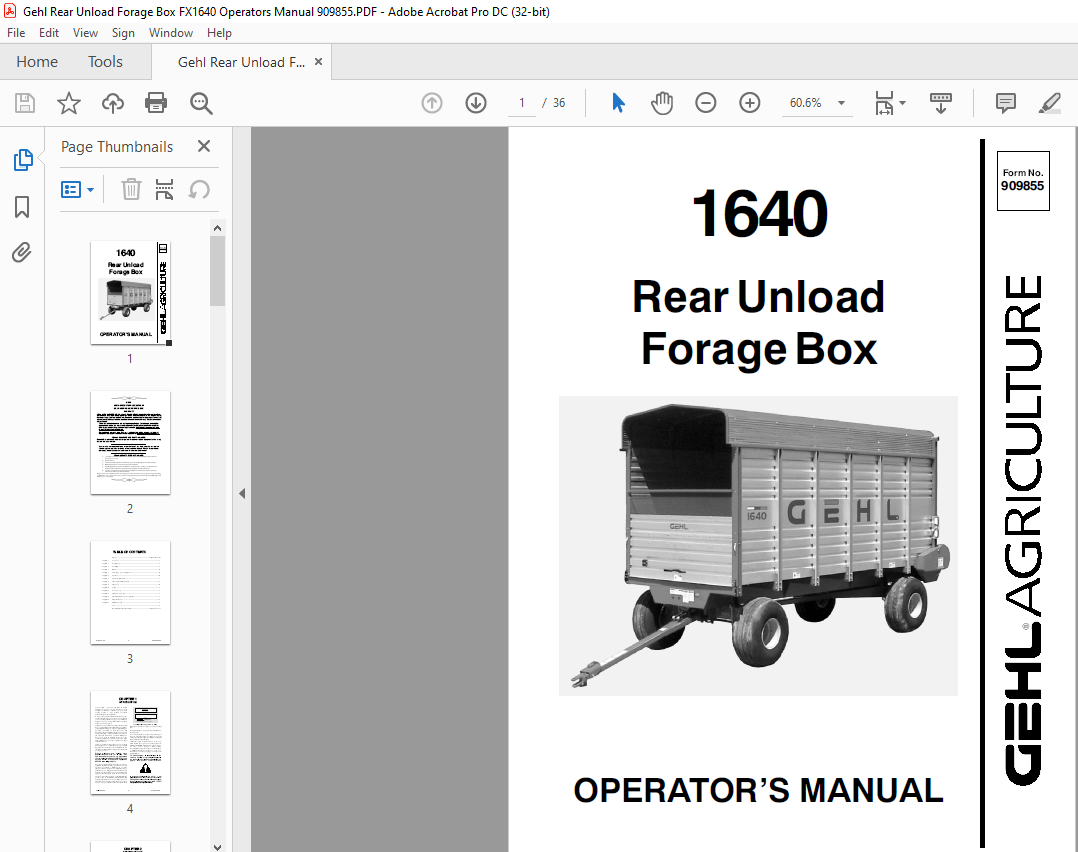Click the "Rear Unload Forage Box" heading
The image size is (1078, 852).
point(758,323)
